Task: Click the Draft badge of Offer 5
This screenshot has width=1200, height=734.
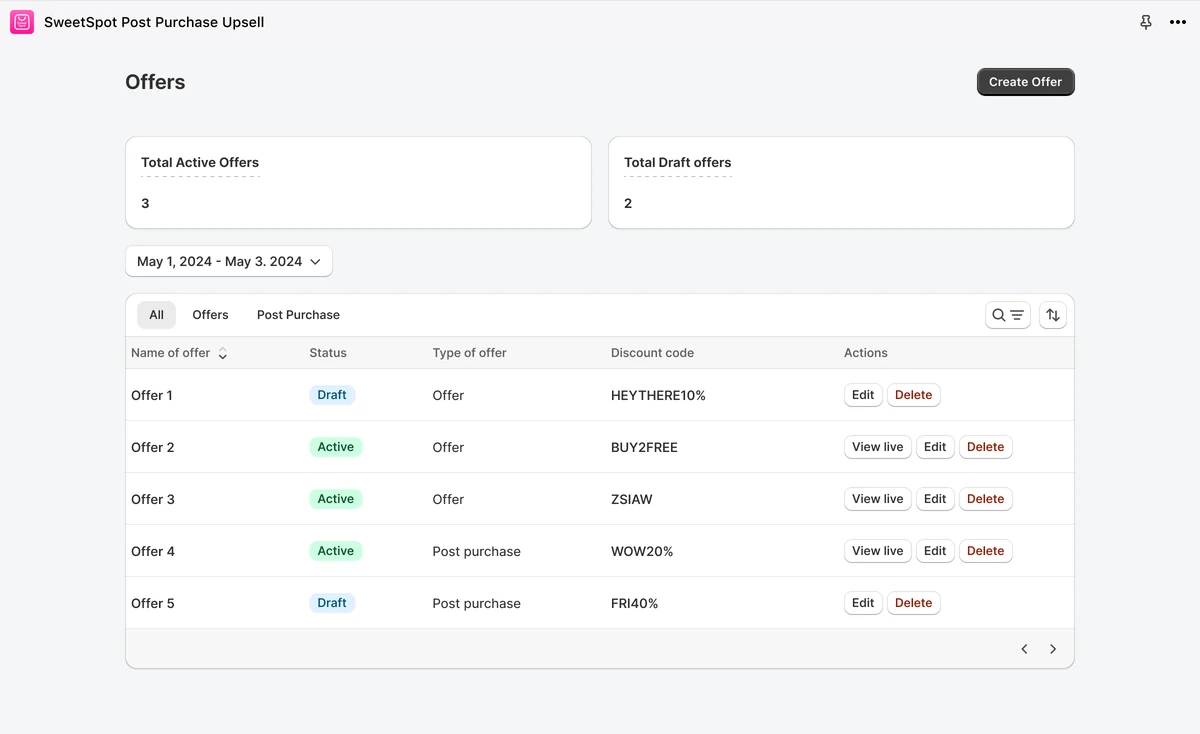Action: 332,603
